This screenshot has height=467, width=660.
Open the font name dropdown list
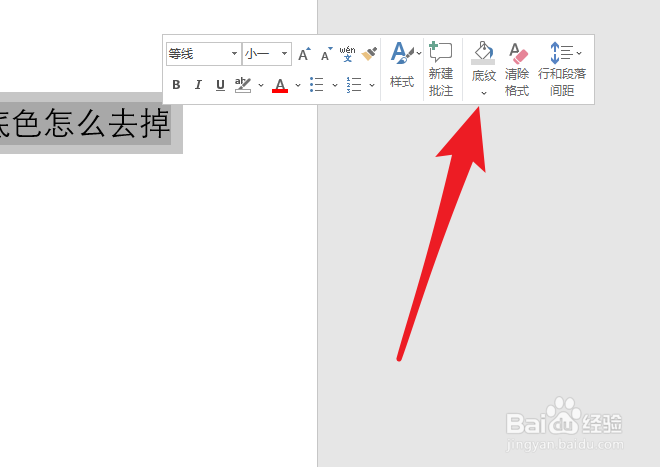pyautogui.click(x=234, y=54)
